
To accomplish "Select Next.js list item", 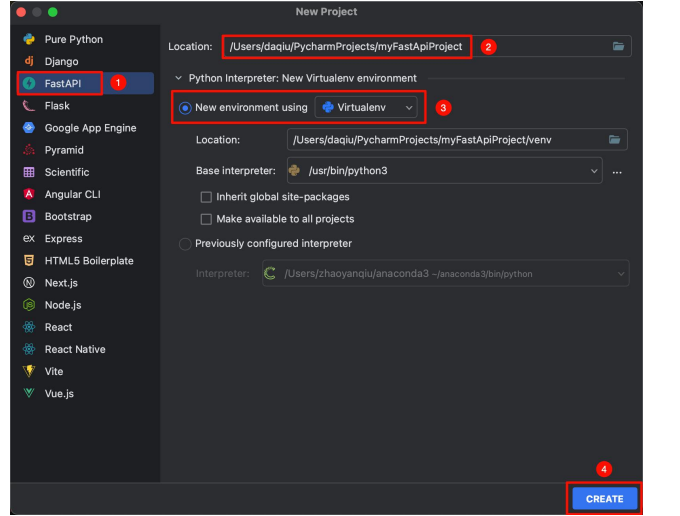I will [61, 283].
